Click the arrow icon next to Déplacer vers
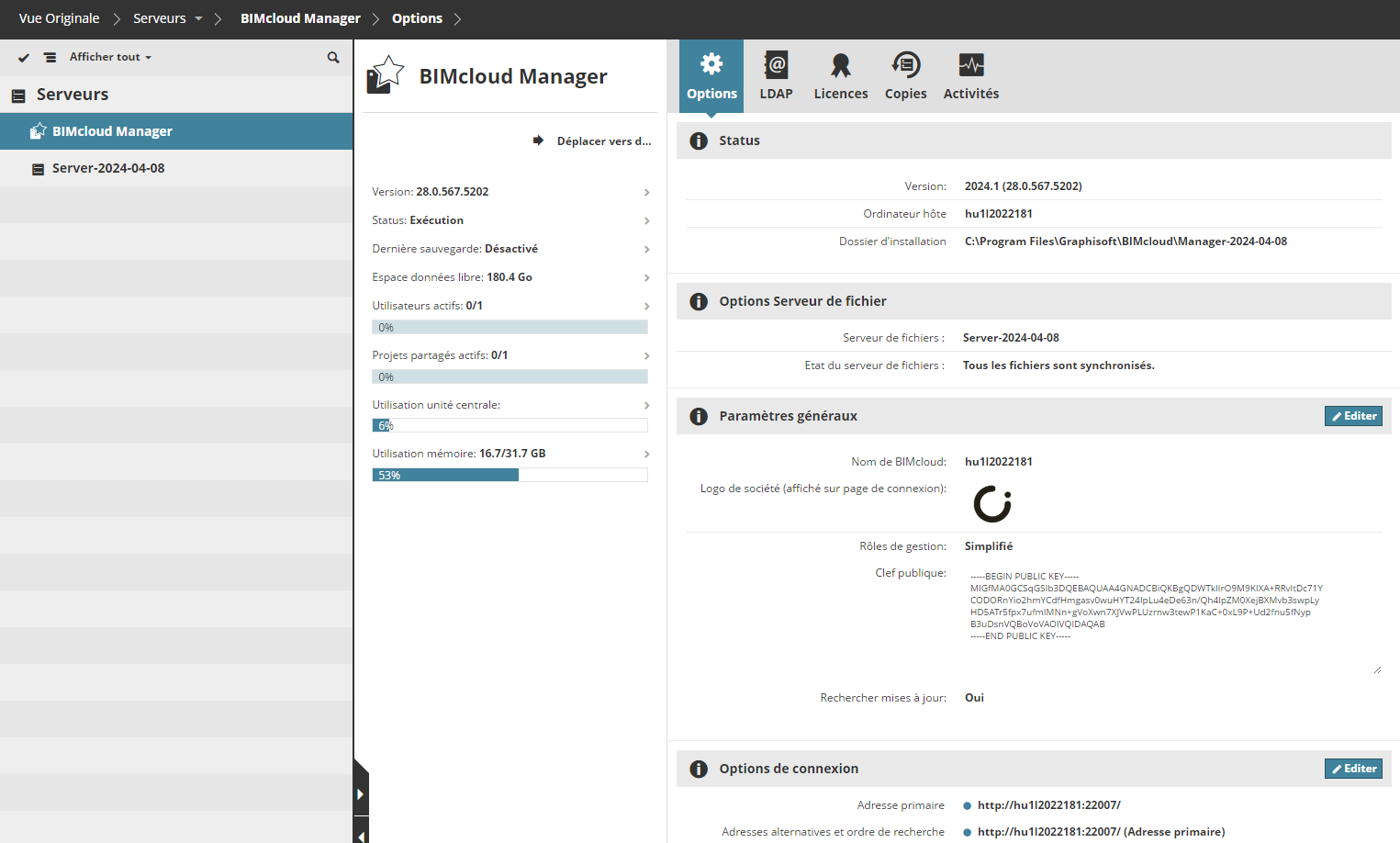 (539, 140)
